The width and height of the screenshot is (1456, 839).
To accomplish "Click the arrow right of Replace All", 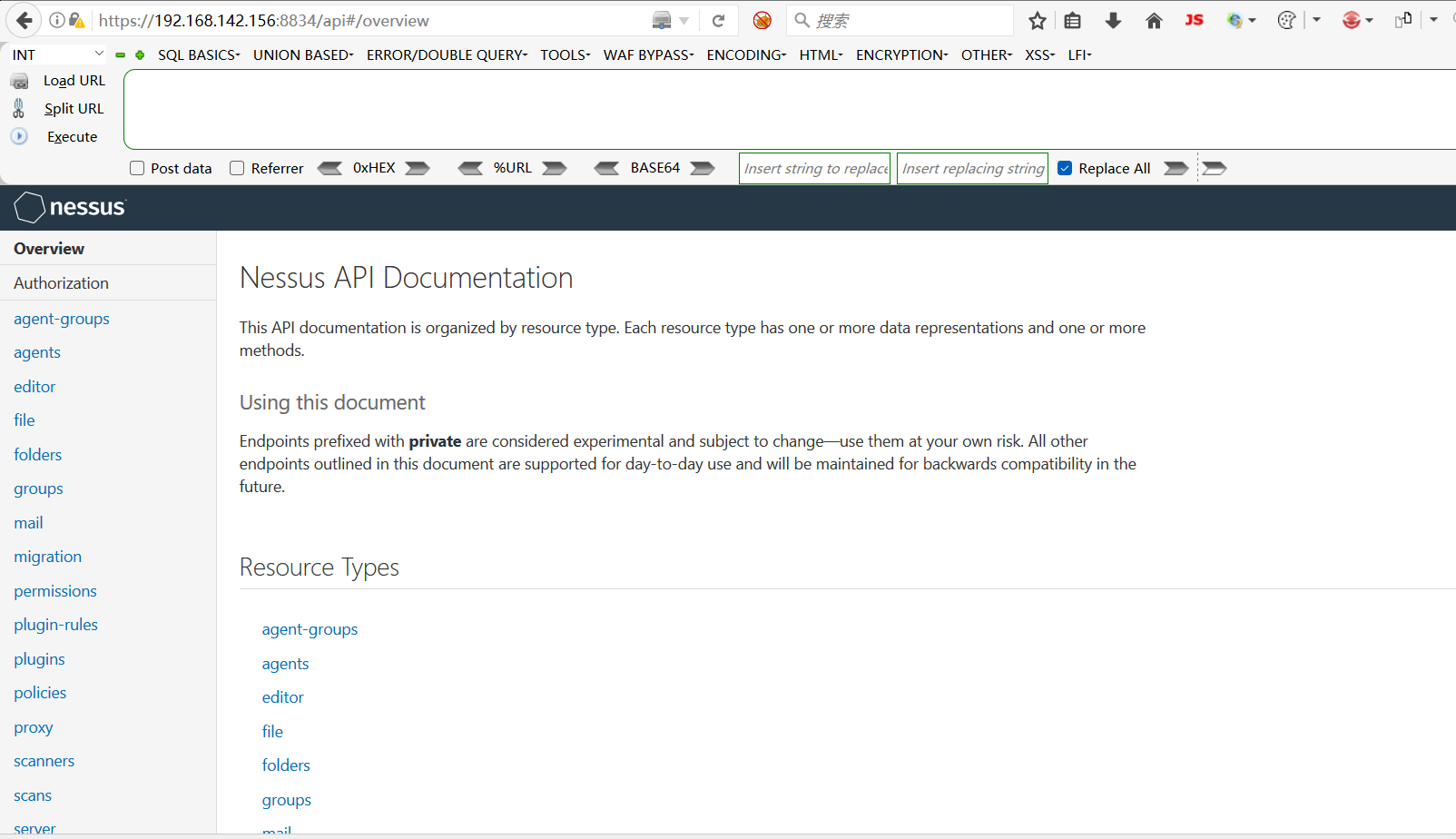I will click(1176, 168).
